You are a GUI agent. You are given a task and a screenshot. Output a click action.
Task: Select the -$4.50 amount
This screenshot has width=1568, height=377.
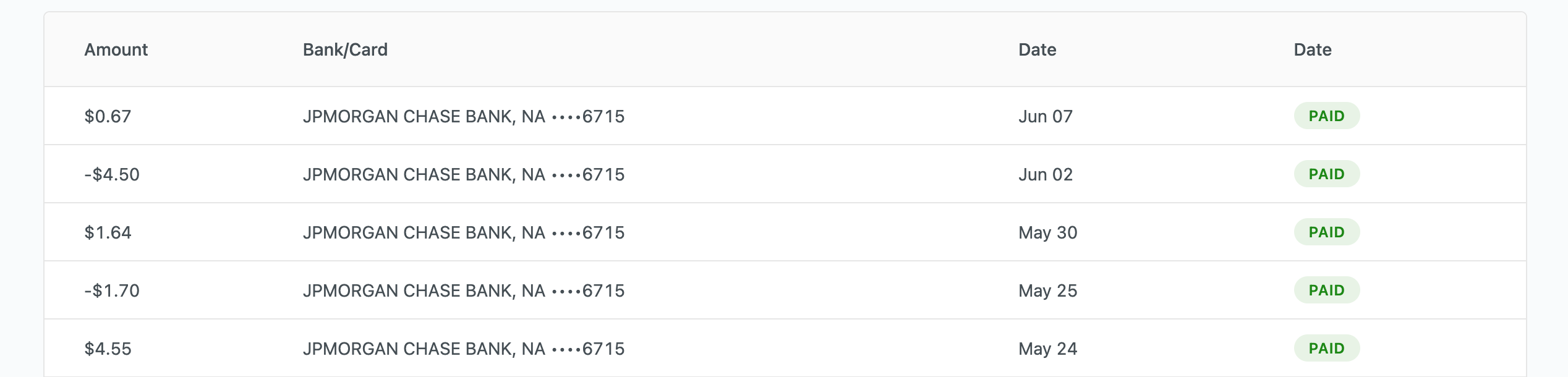(x=112, y=174)
